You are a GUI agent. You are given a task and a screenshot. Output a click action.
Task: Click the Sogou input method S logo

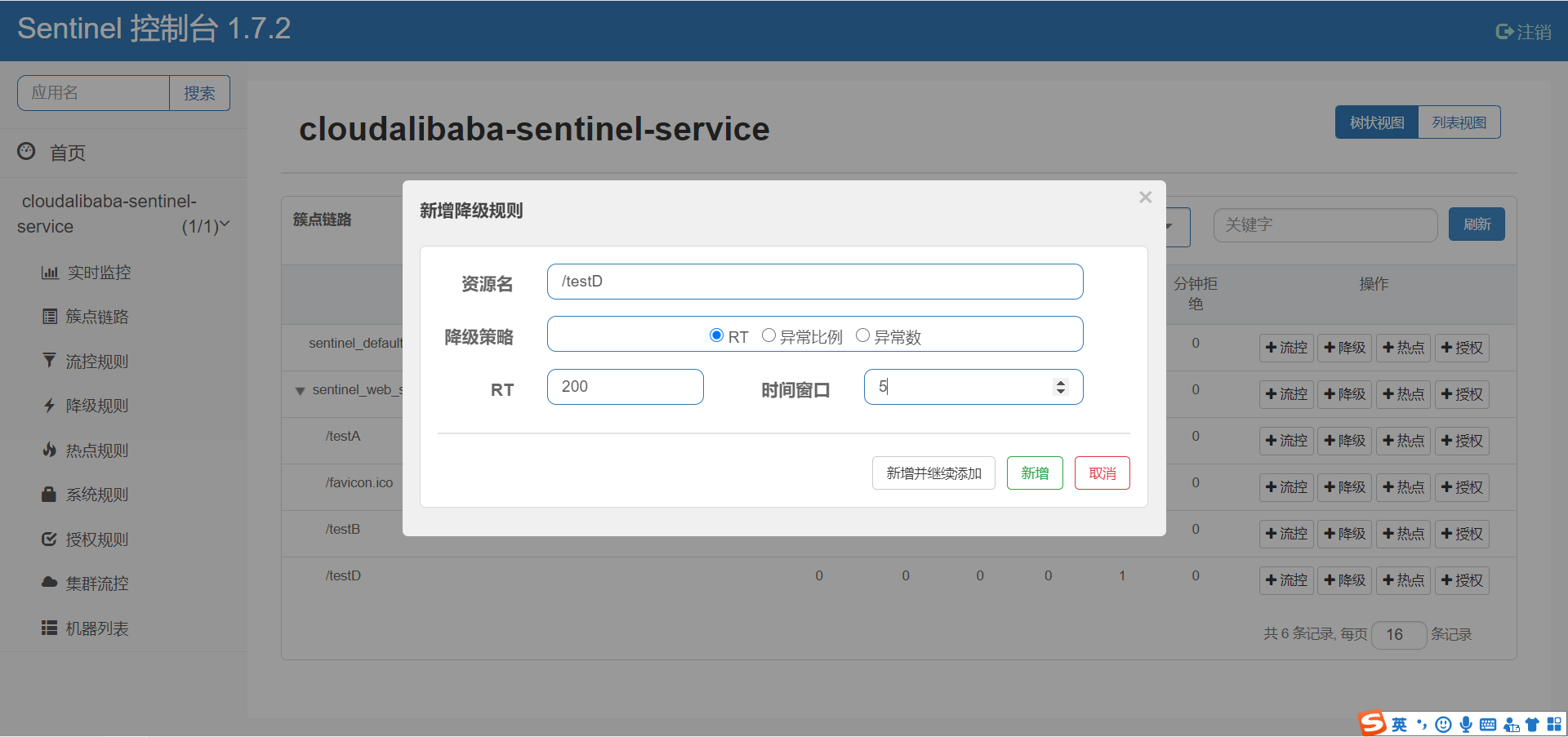(1372, 723)
